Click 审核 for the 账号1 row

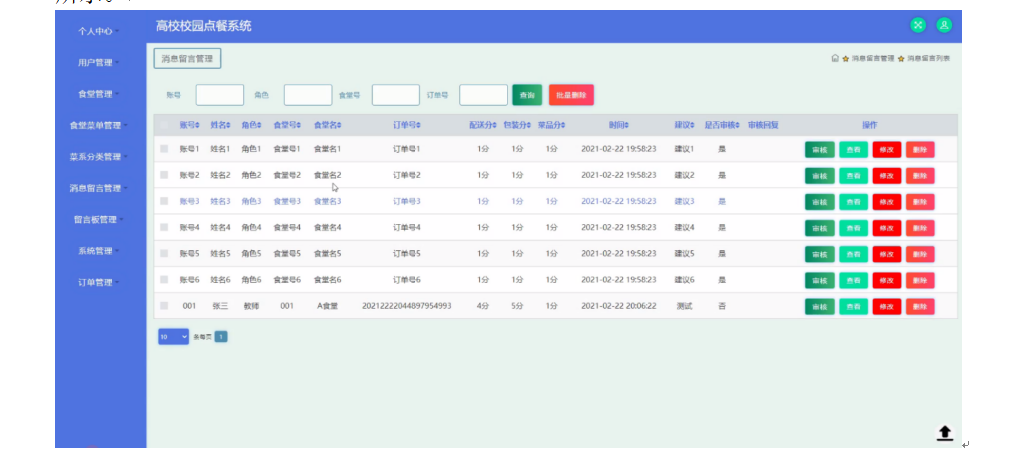coord(819,149)
